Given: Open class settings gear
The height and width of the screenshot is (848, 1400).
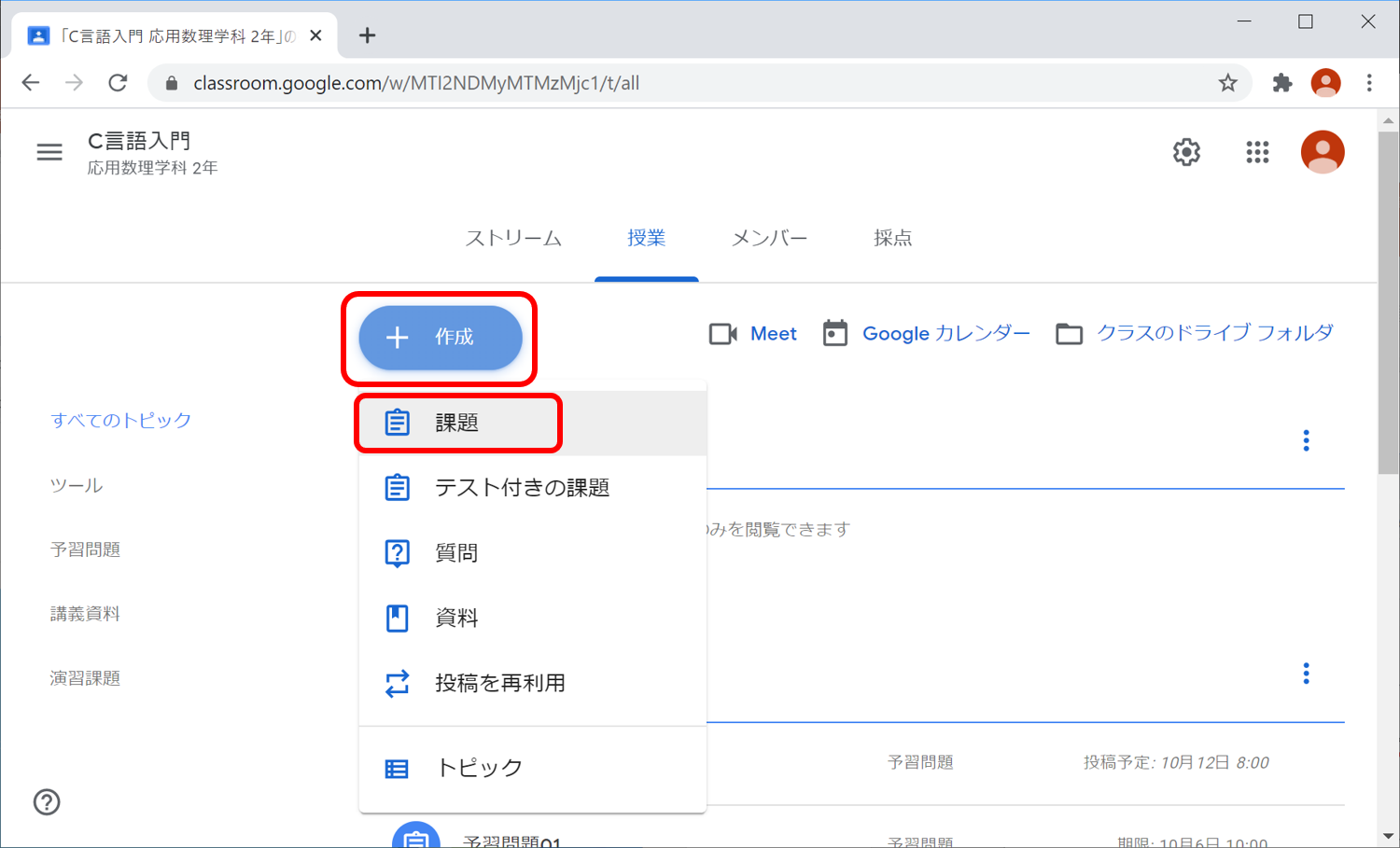Looking at the screenshot, I should [x=1186, y=152].
